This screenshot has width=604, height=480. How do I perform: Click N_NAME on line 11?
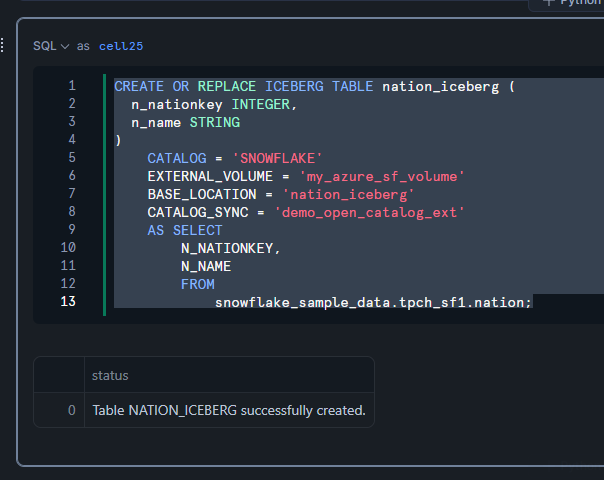206,266
